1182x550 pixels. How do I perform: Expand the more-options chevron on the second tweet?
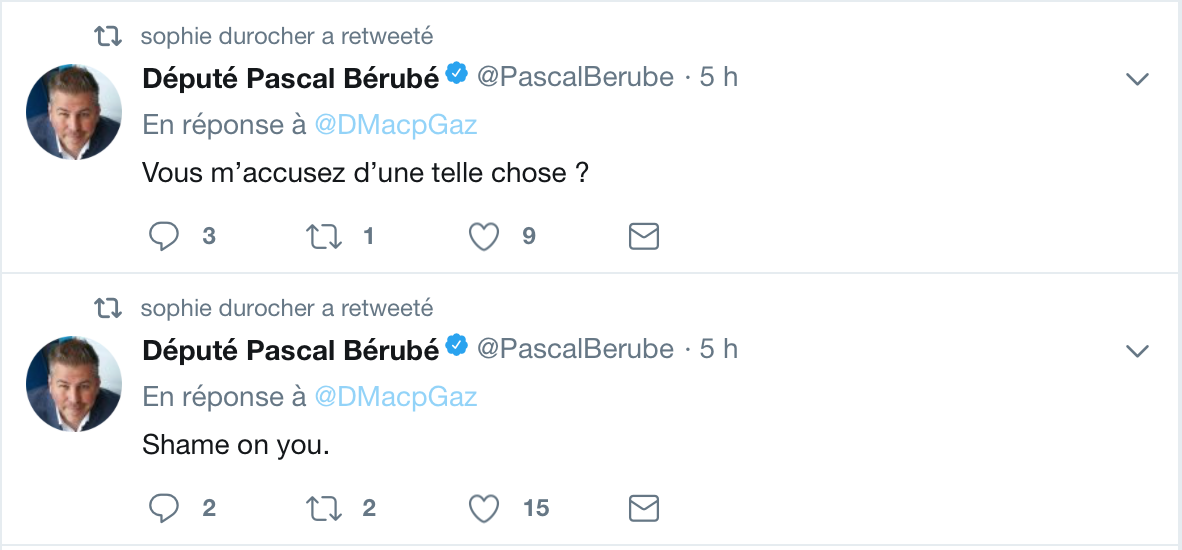[1137, 350]
